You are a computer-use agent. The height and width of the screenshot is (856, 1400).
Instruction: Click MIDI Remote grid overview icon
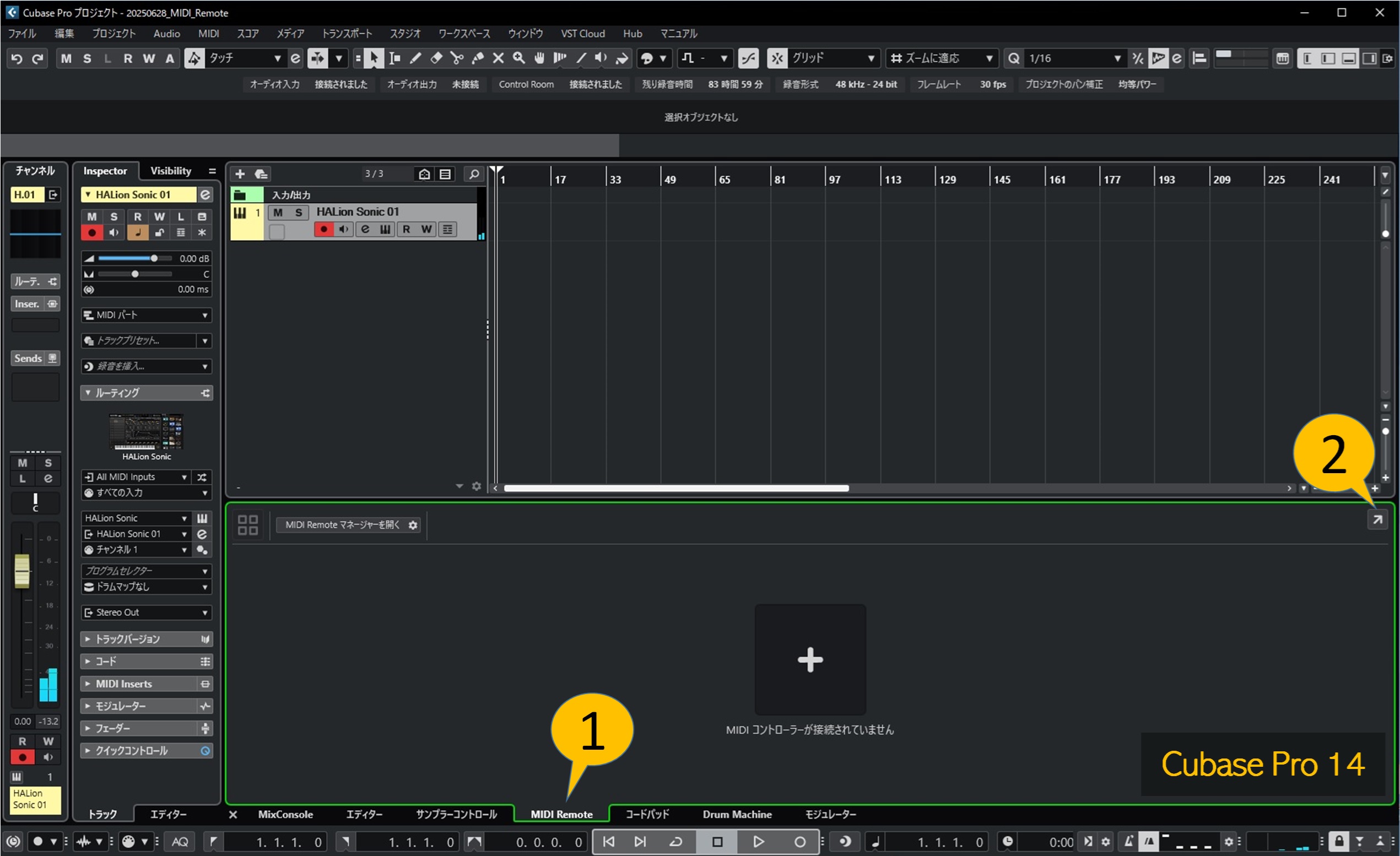248,525
